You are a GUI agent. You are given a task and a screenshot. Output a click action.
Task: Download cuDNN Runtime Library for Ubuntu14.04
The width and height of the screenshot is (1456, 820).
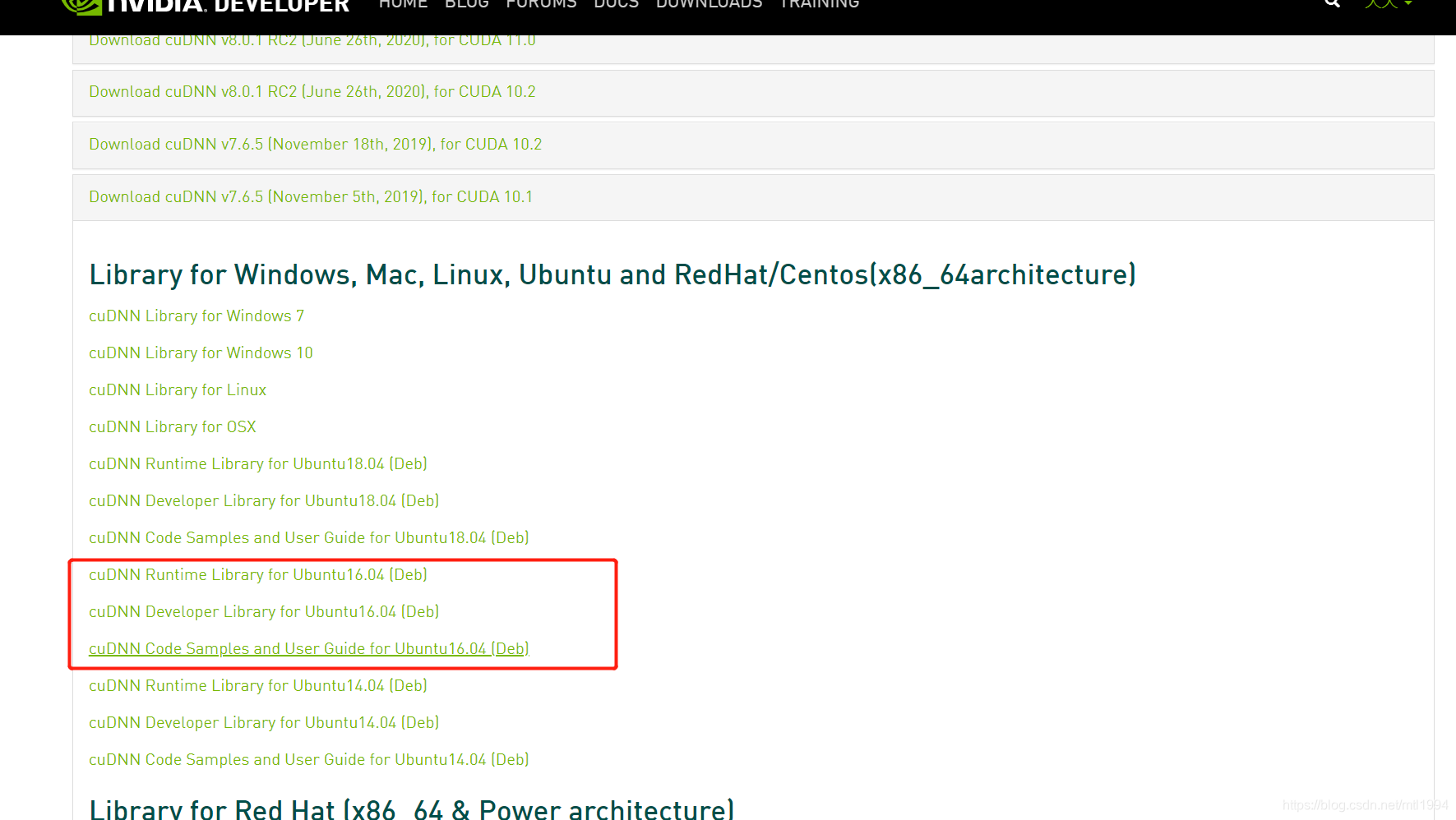pyautogui.click(x=258, y=686)
